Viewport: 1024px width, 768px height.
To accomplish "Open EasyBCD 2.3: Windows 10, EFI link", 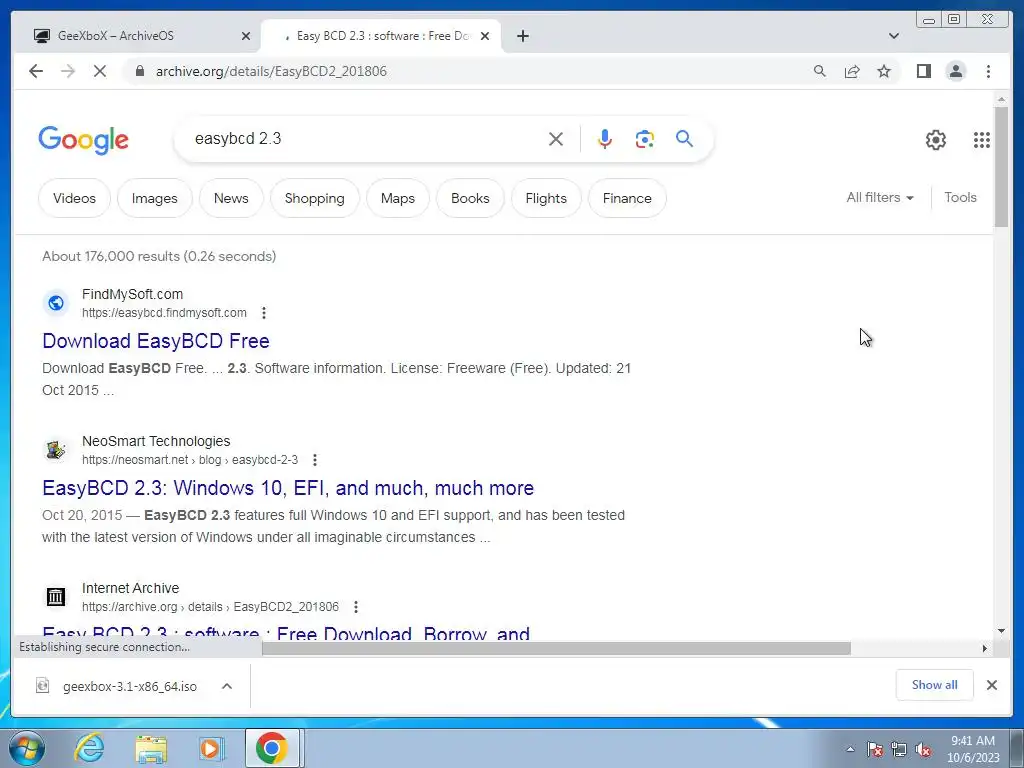I will tap(288, 488).
